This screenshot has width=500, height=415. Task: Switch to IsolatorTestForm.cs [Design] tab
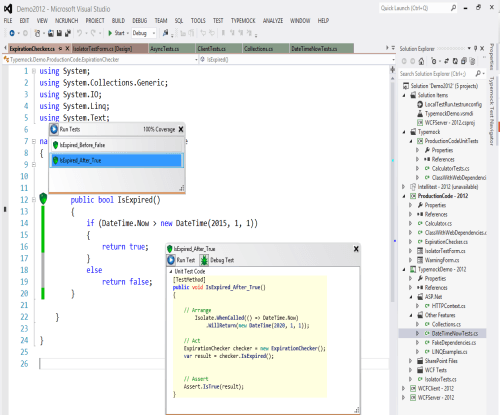[110, 49]
